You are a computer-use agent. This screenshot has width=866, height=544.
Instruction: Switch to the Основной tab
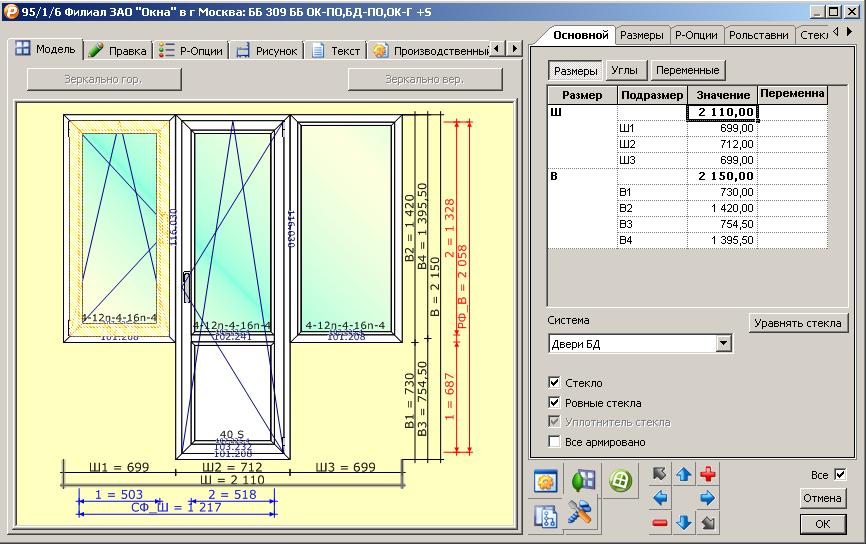(580, 35)
